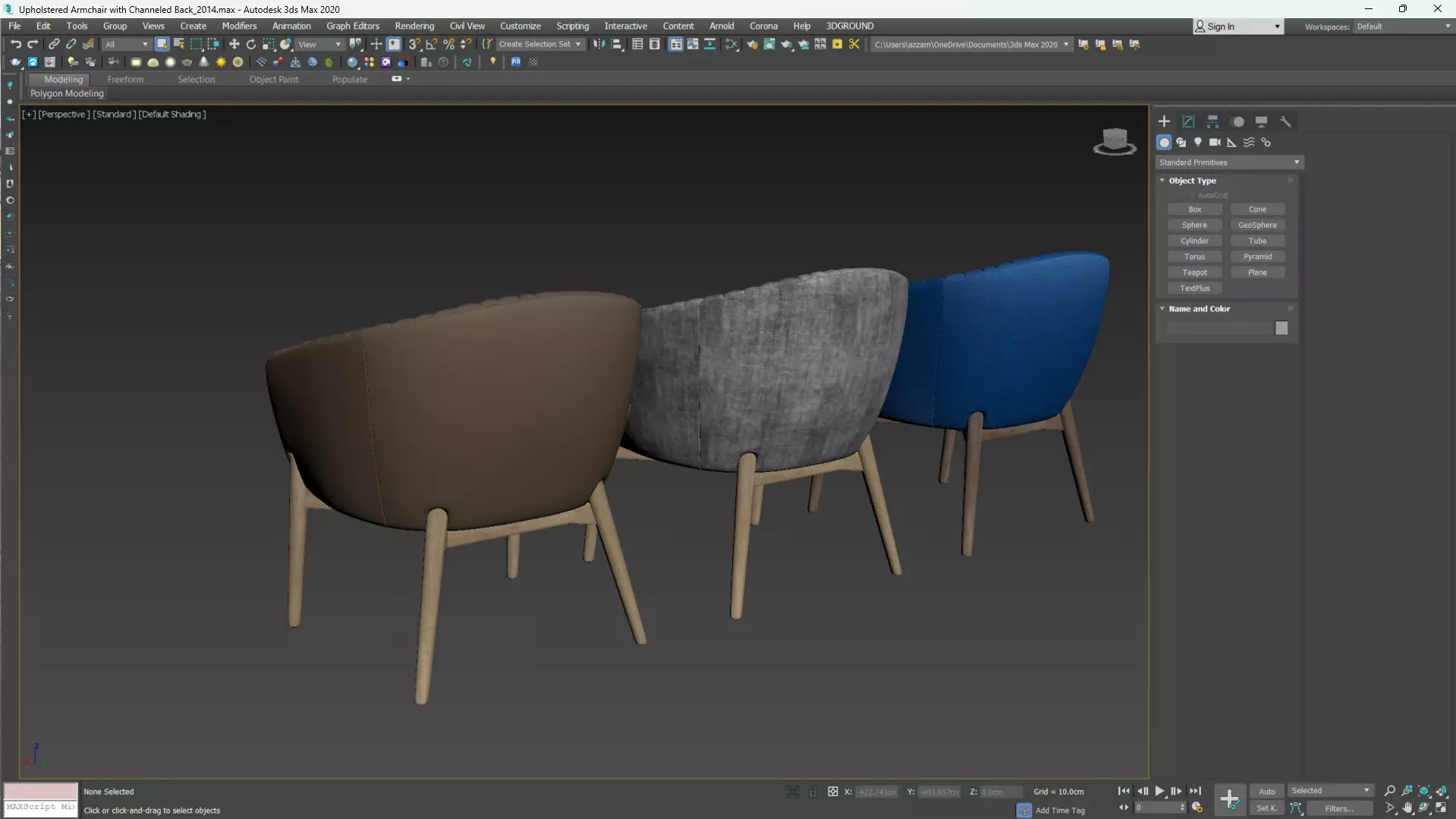Image resolution: width=1456 pixels, height=819 pixels.
Task: Toggle Percent Snap
Action: (x=449, y=44)
